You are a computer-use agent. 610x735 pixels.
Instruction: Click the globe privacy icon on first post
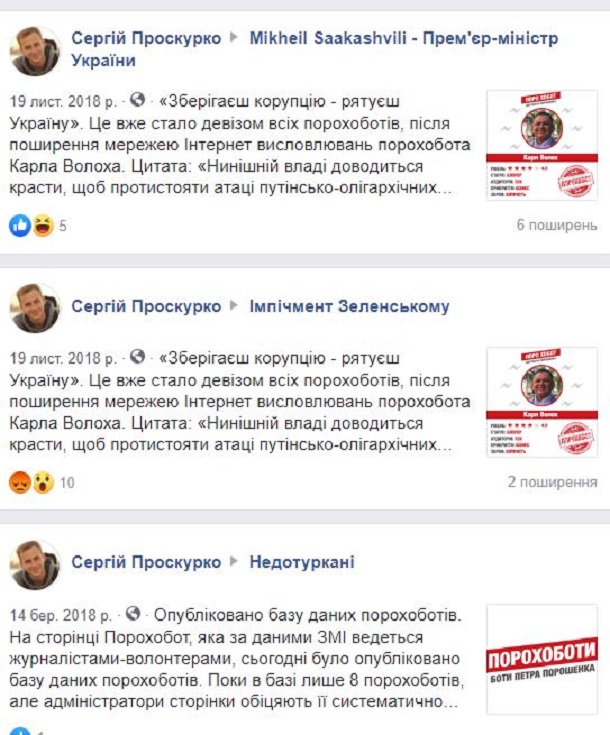(x=137, y=100)
